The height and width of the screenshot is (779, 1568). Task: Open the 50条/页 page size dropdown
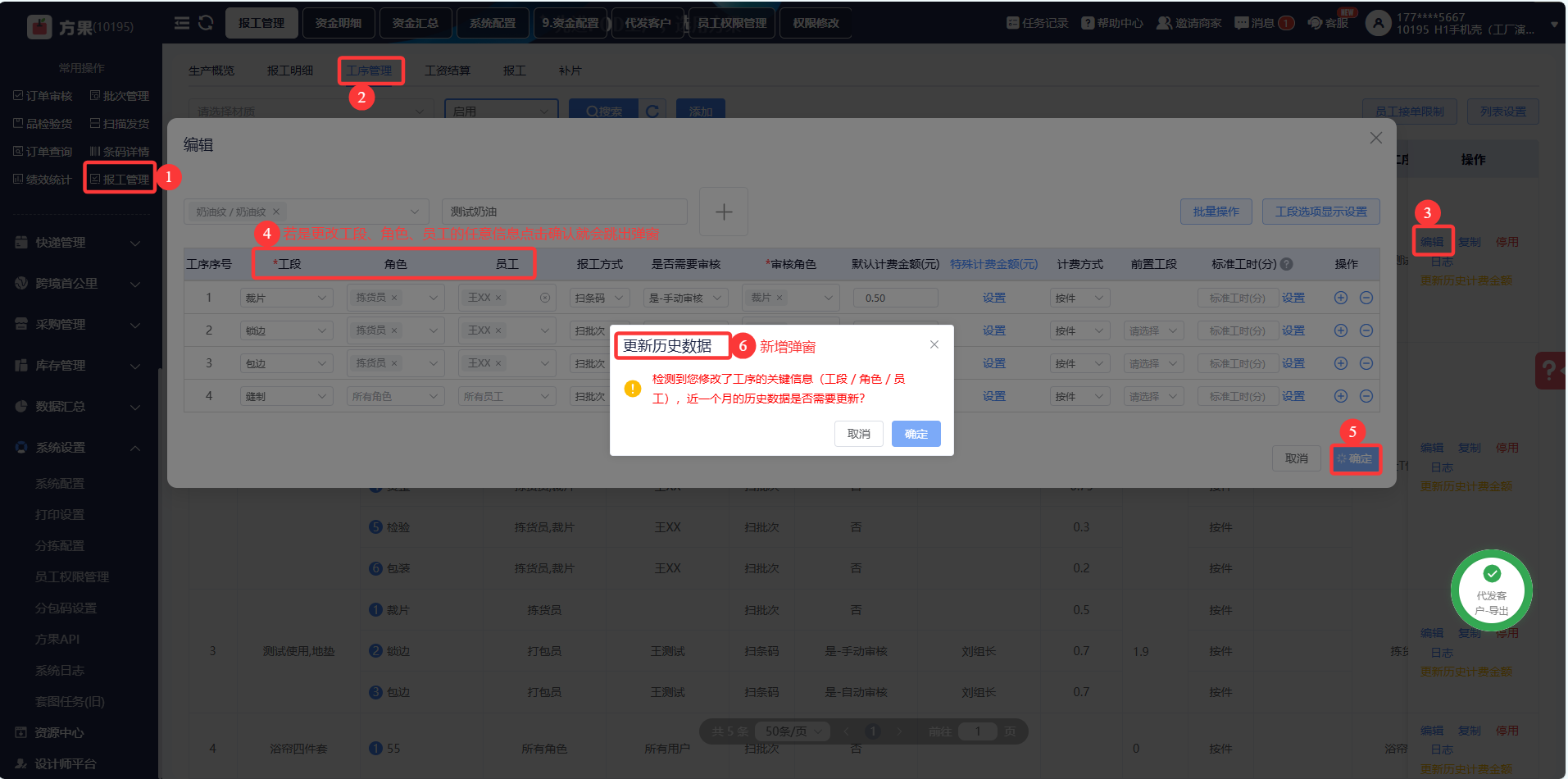point(793,731)
